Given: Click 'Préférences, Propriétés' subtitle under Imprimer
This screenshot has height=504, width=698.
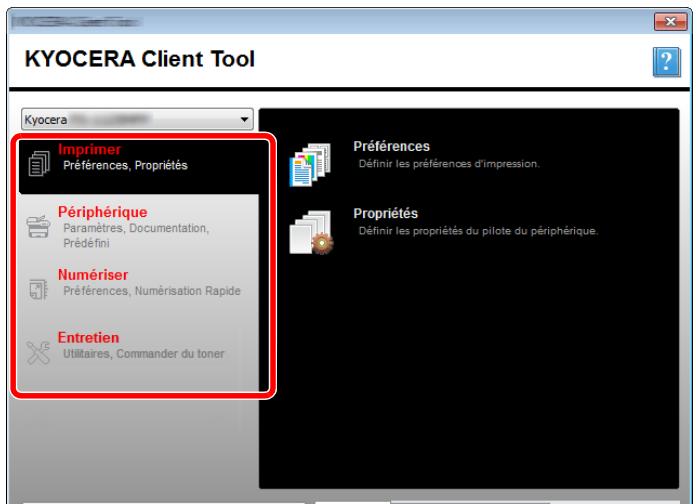Looking at the screenshot, I should (126, 166).
